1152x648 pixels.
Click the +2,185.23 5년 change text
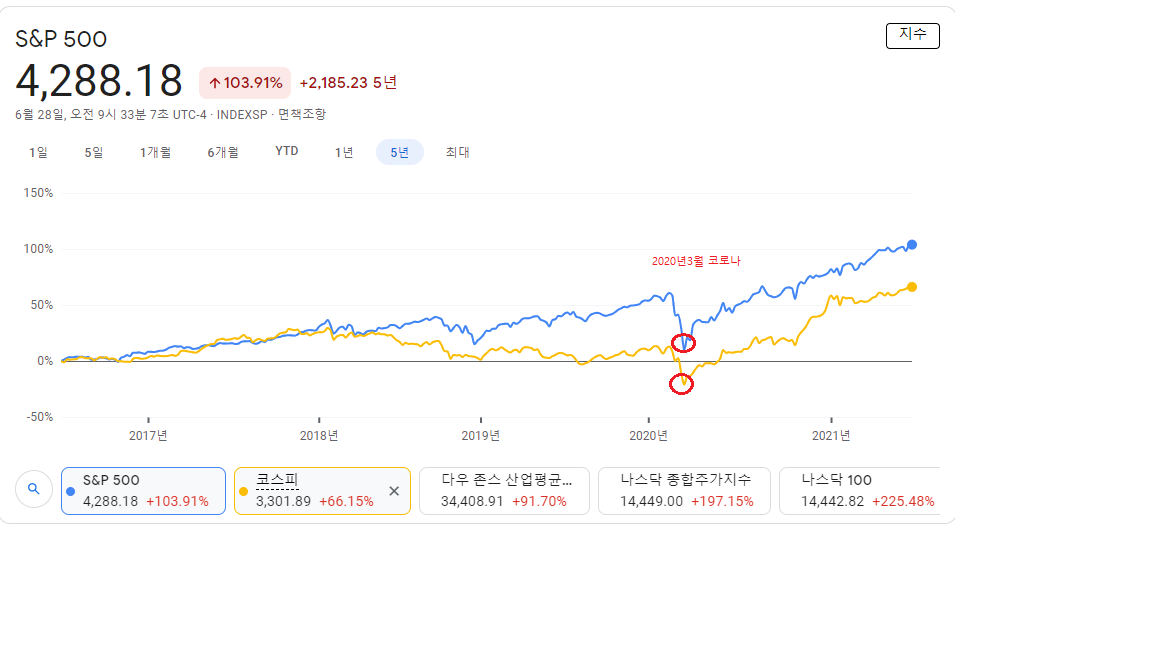(348, 83)
